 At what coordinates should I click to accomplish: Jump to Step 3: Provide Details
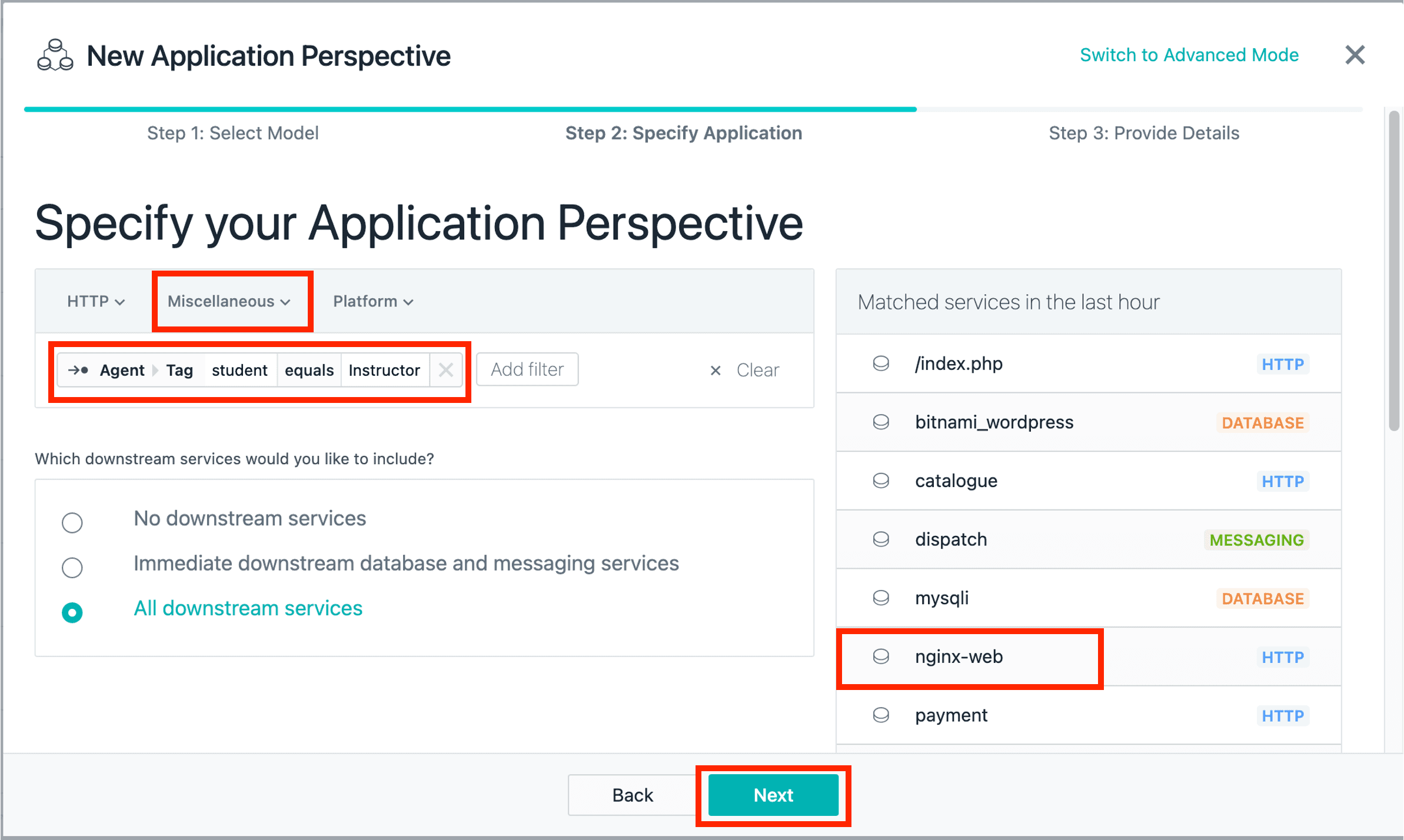[x=1143, y=134]
